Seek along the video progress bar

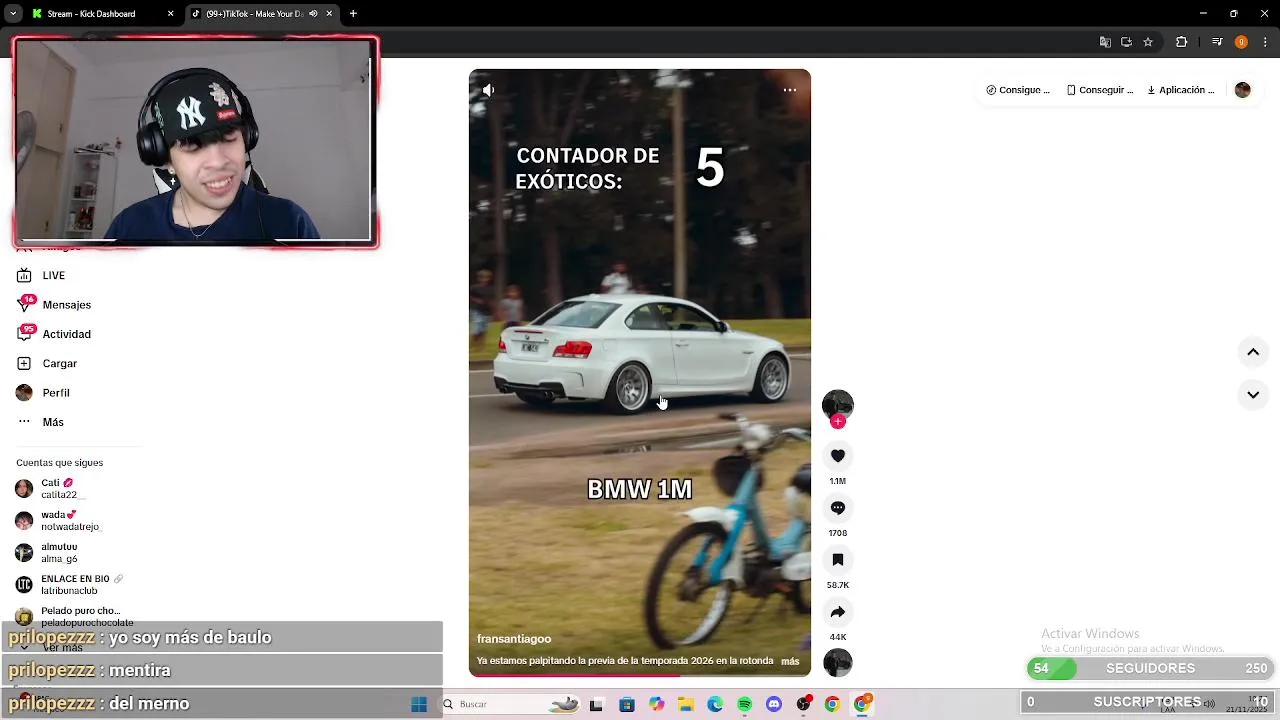pos(640,675)
